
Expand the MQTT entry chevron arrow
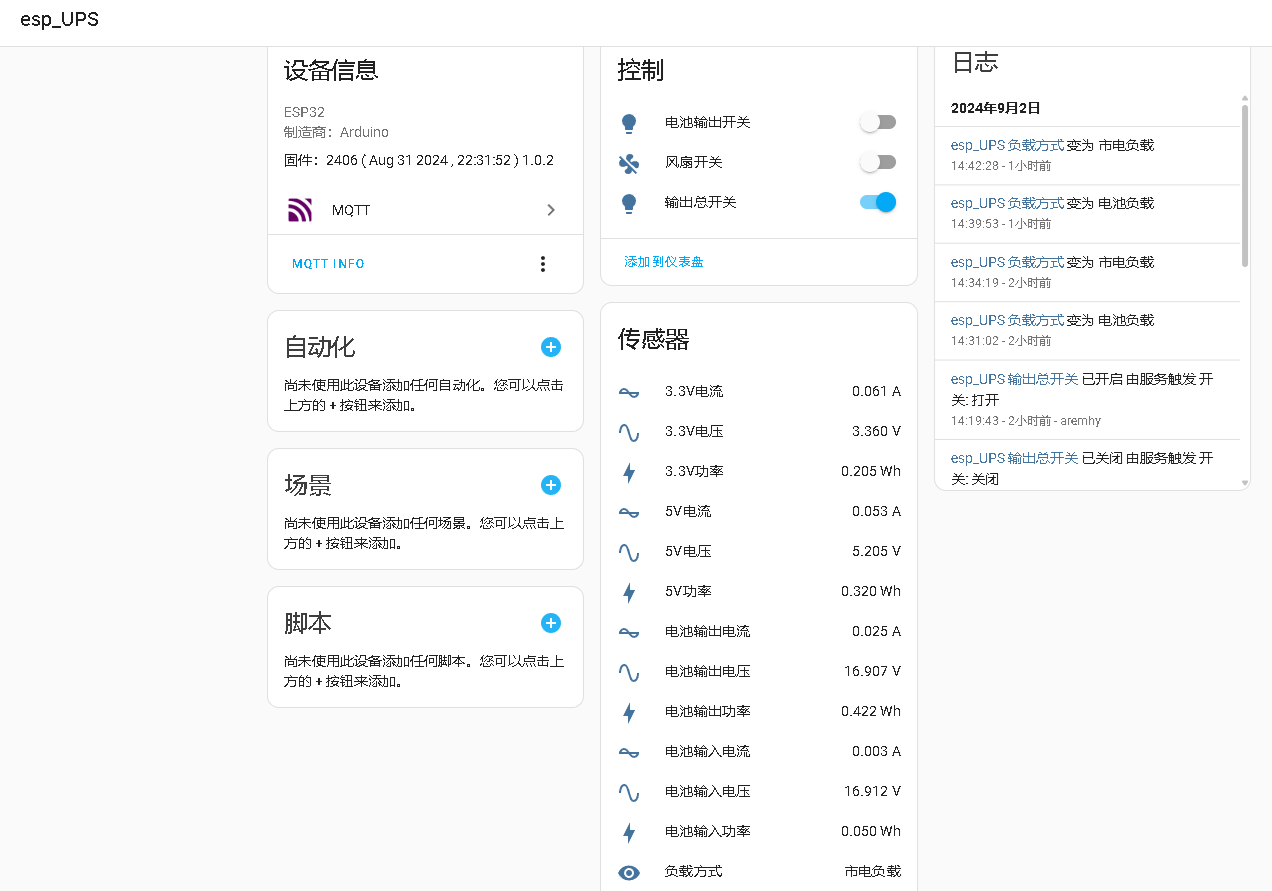tap(551, 210)
